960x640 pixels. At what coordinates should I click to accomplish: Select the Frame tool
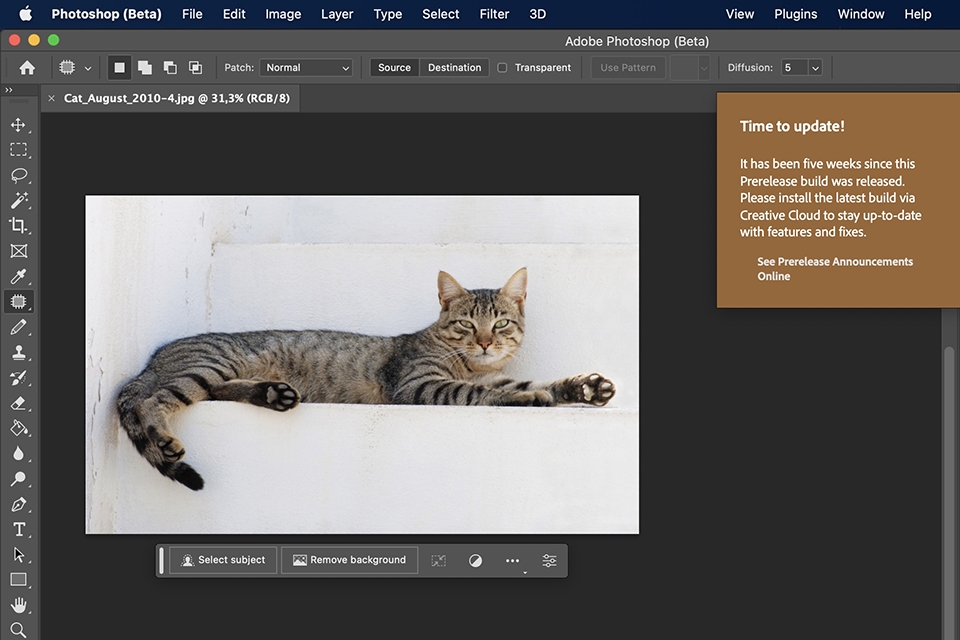point(18,251)
